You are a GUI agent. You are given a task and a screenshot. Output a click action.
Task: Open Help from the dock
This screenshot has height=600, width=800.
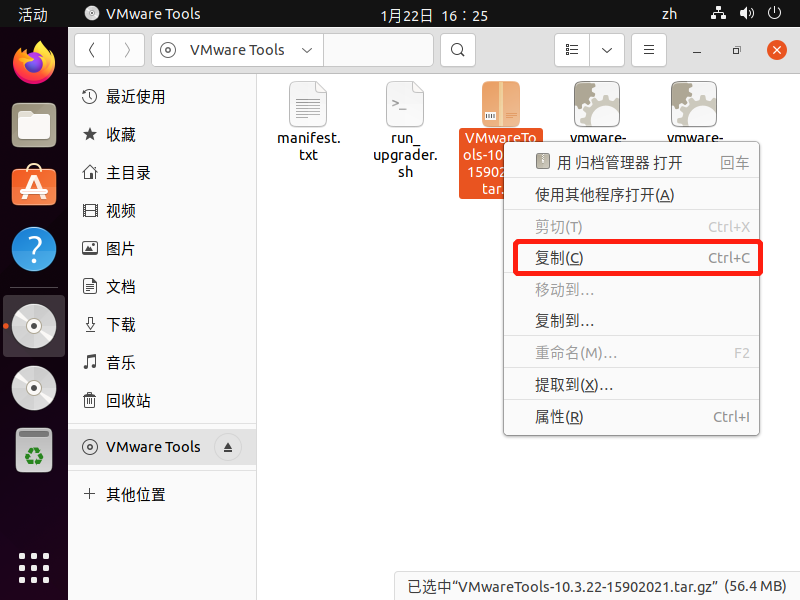34,249
